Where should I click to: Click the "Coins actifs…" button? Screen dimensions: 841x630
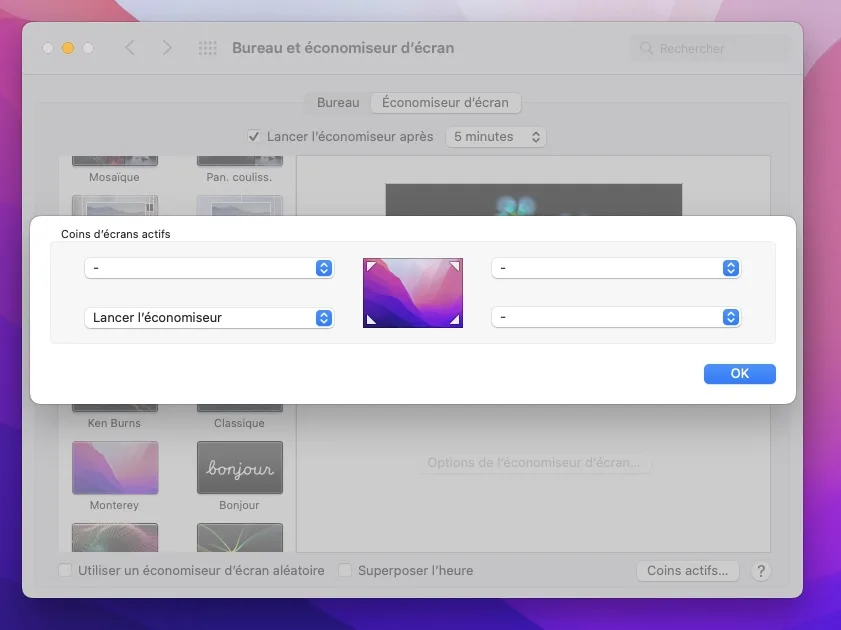tap(688, 570)
